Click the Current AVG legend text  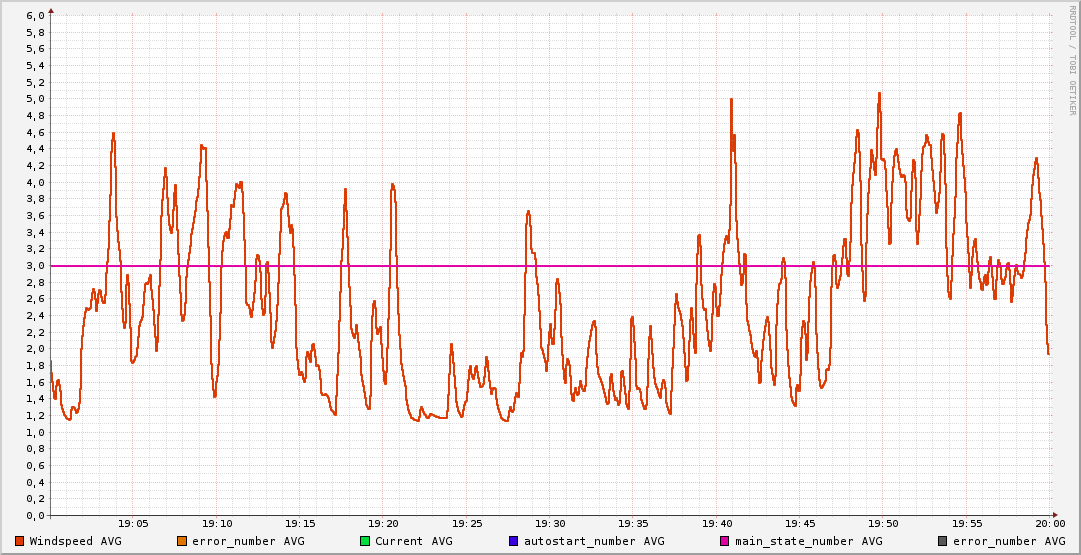point(413,541)
